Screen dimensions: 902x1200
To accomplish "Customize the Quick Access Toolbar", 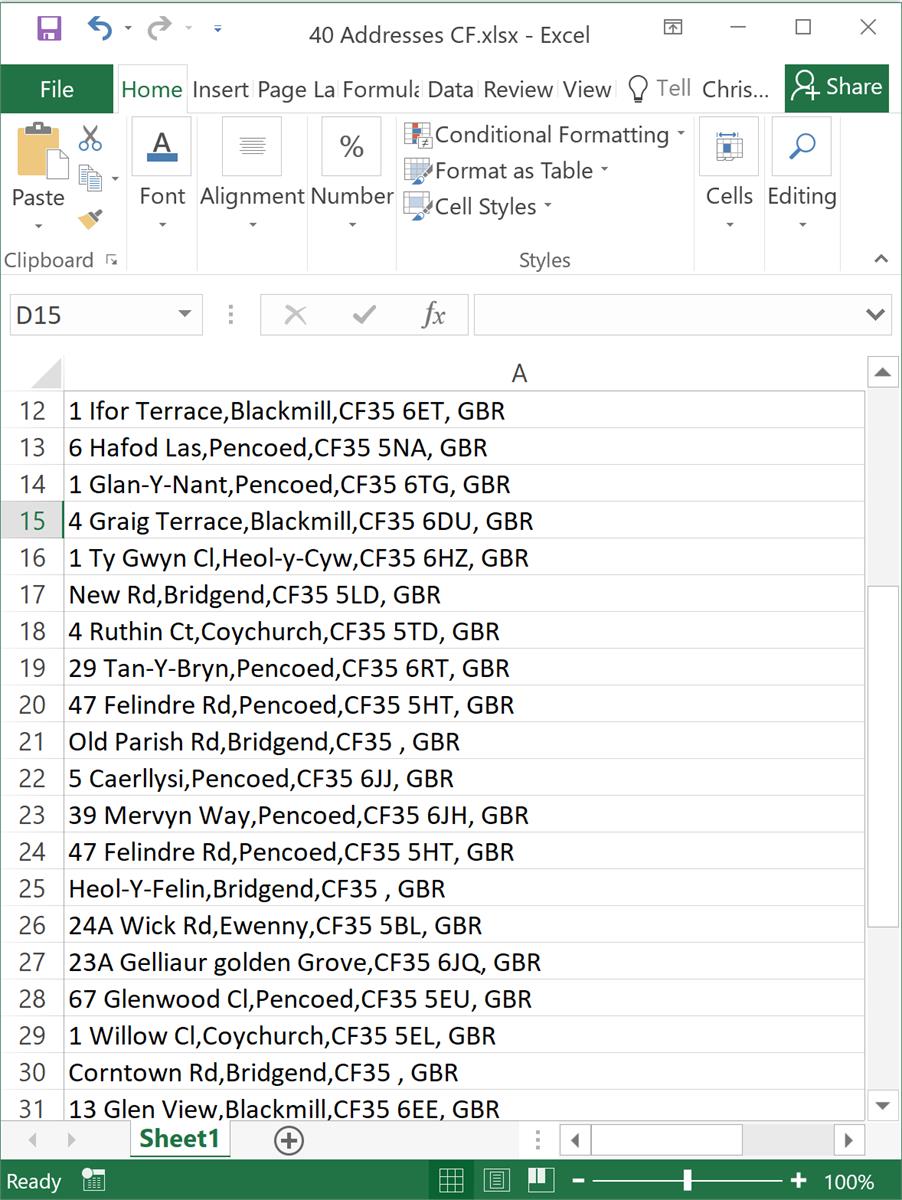I will (x=217, y=29).
